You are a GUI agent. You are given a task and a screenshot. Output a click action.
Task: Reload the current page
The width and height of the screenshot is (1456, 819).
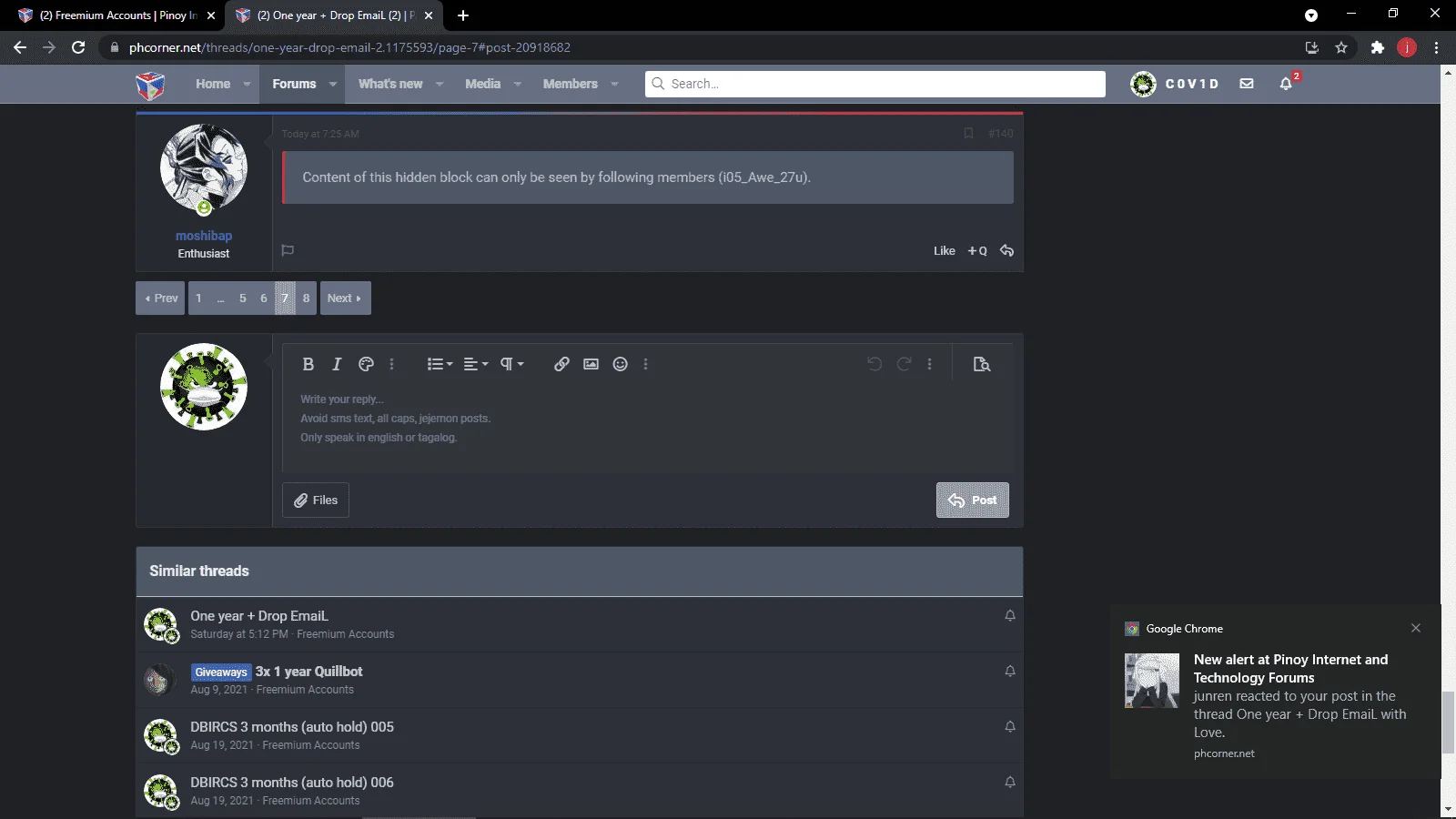(78, 47)
